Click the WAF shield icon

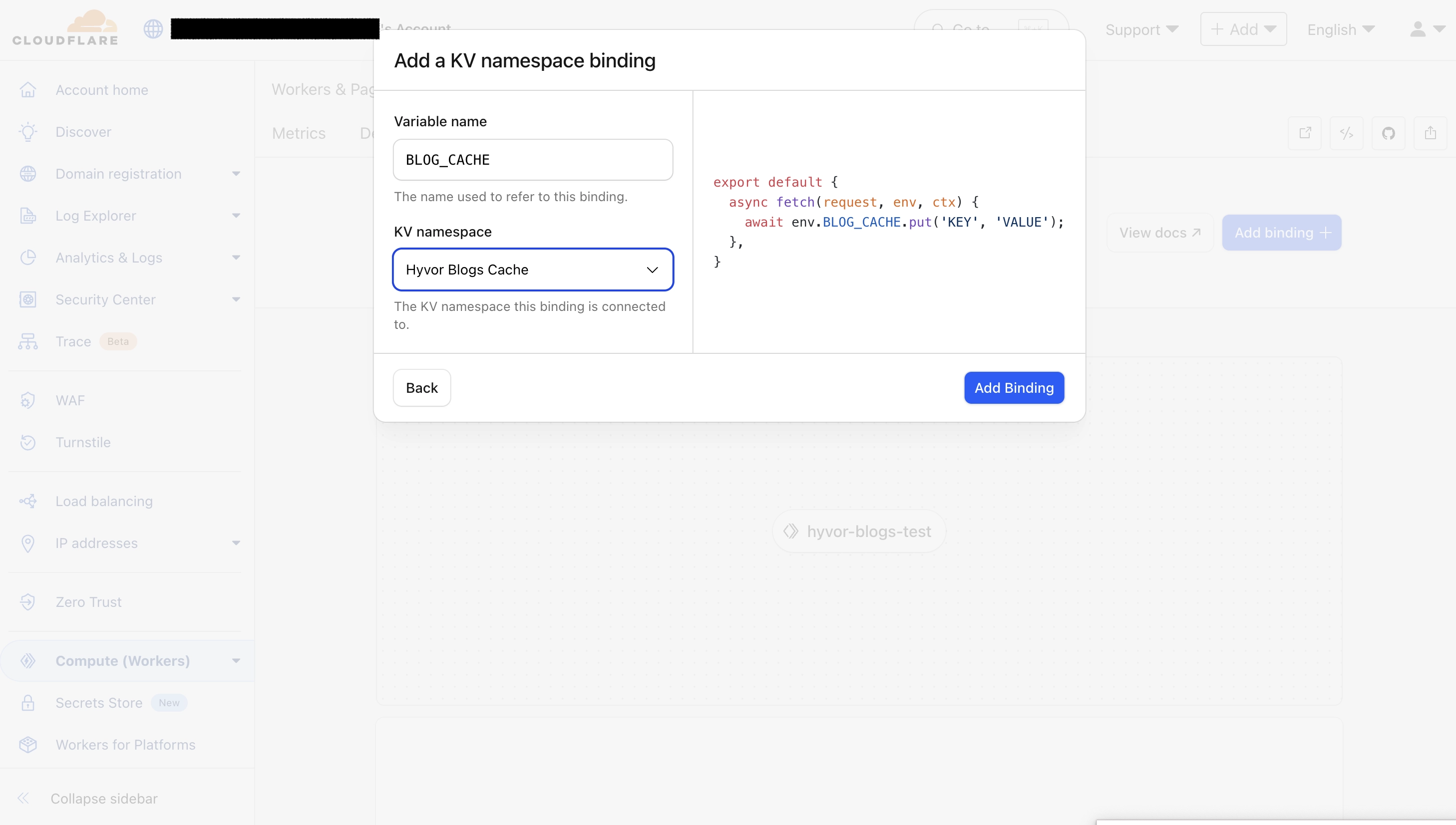pyautogui.click(x=28, y=401)
